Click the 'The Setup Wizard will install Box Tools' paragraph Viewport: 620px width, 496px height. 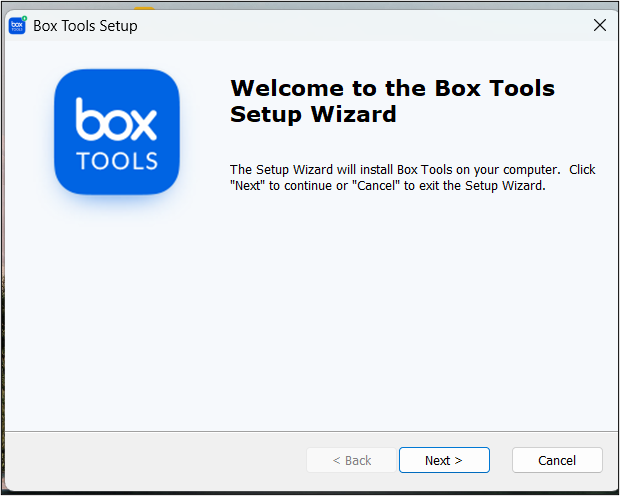click(412, 177)
